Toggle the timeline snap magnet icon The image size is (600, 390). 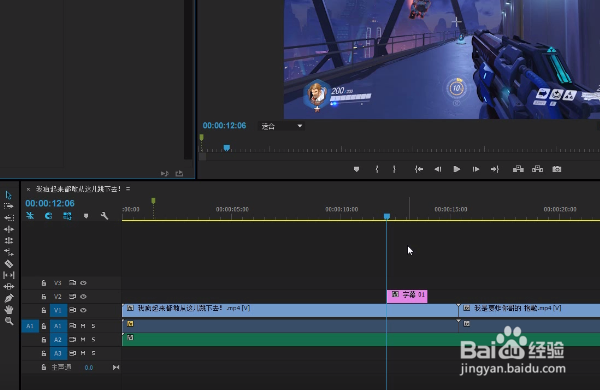point(48,216)
